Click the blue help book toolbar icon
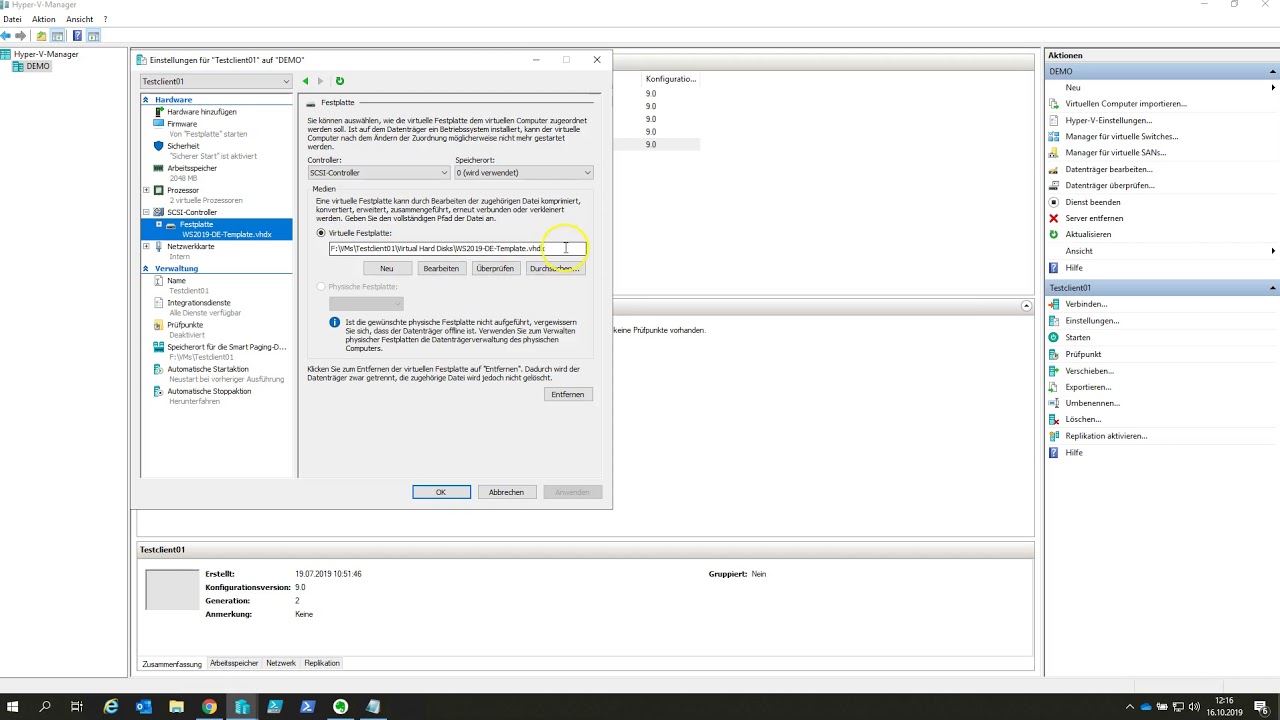The width and height of the screenshot is (1280, 720). pos(77,36)
